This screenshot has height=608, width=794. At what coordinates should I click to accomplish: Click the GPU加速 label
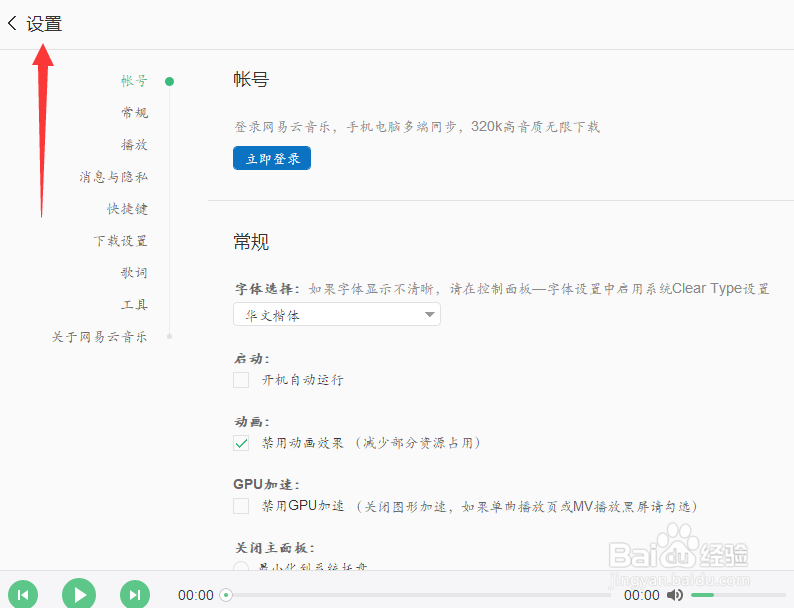click(266, 484)
